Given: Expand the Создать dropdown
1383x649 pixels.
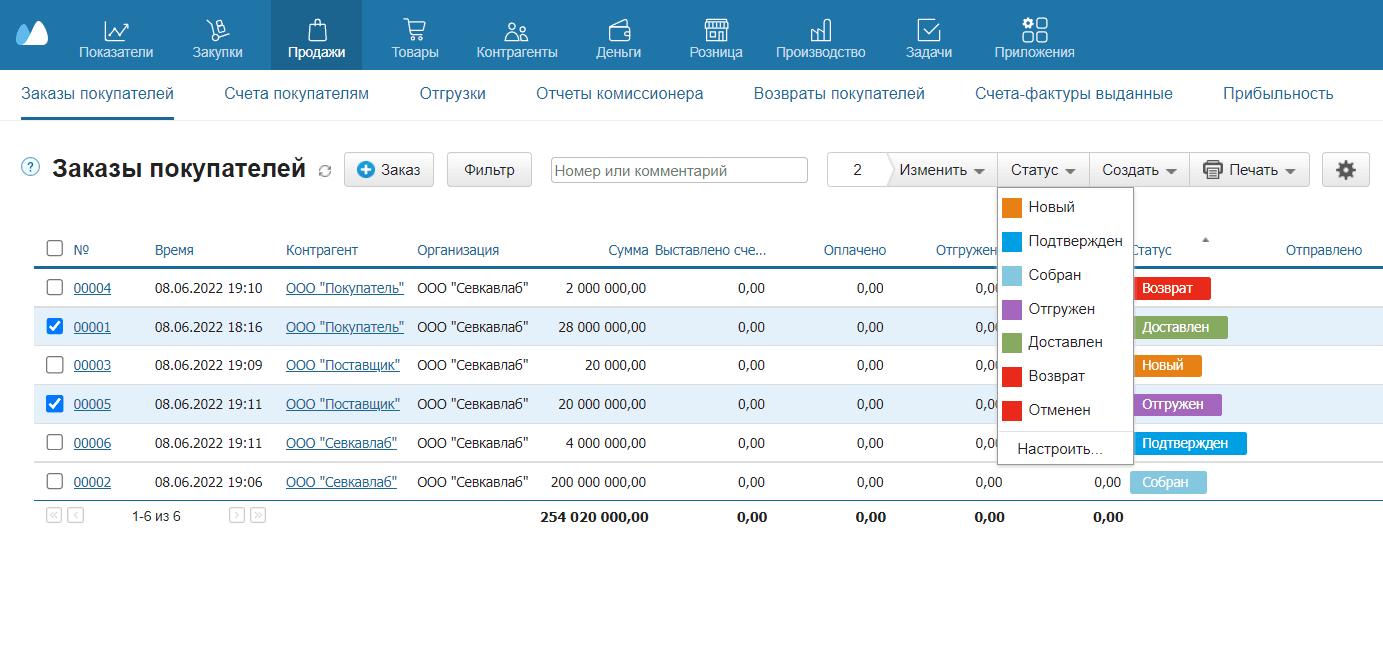Looking at the screenshot, I should coord(1138,170).
